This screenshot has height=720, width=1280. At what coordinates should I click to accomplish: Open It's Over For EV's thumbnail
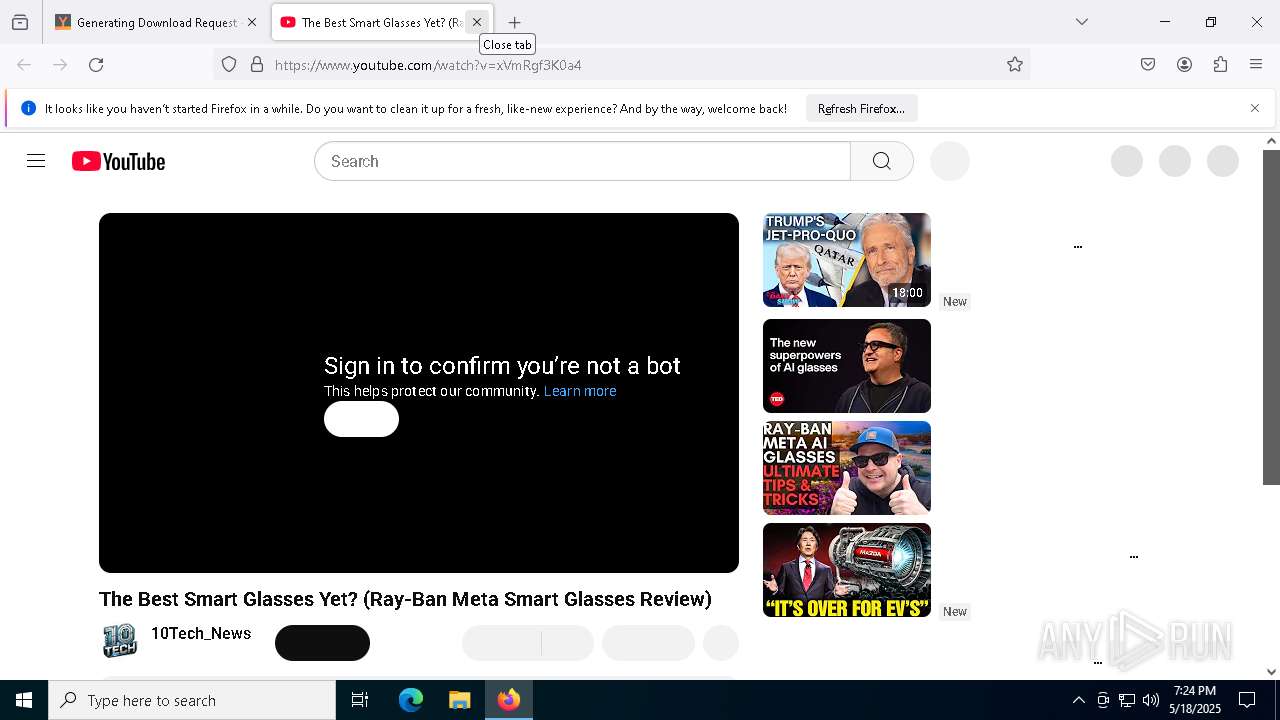847,570
